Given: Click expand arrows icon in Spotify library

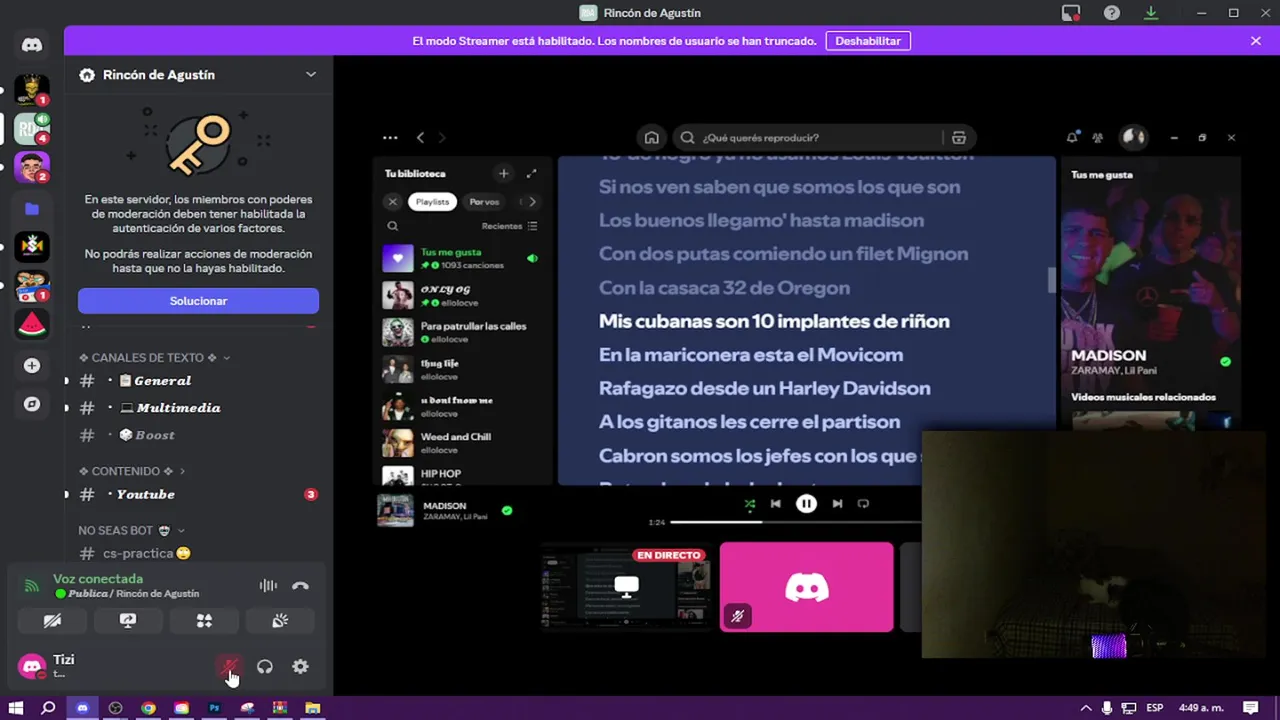Looking at the screenshot, I should (532, 174).
